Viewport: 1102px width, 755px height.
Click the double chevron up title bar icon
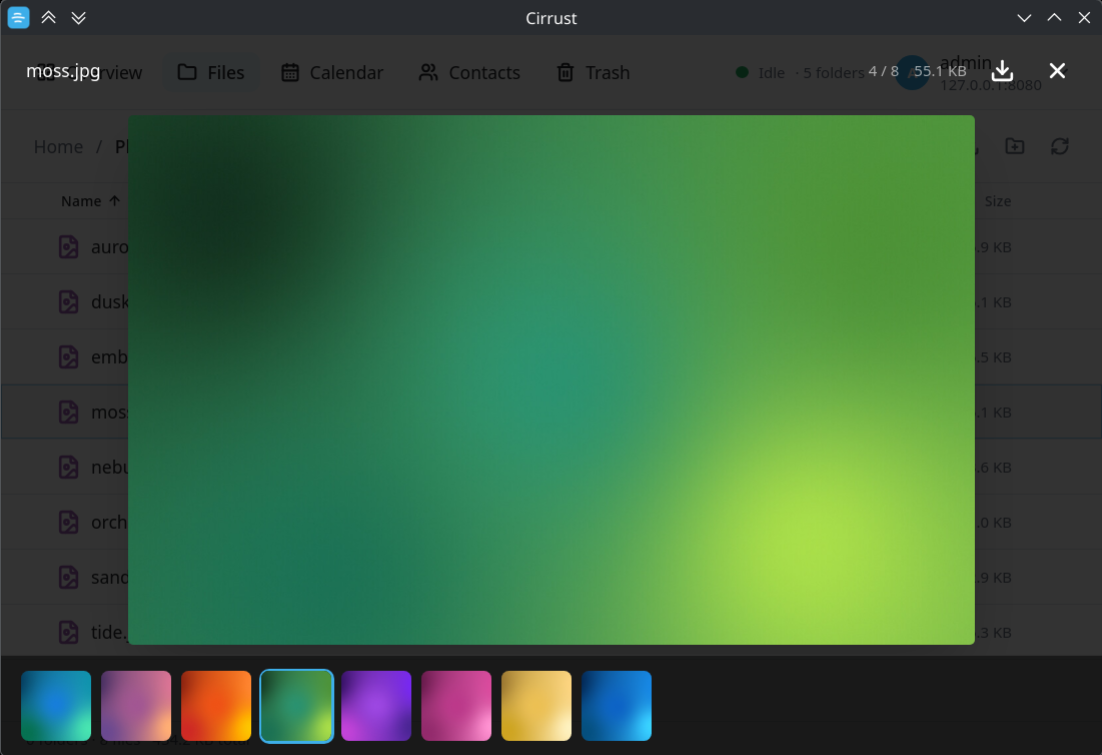coord(48,18)
